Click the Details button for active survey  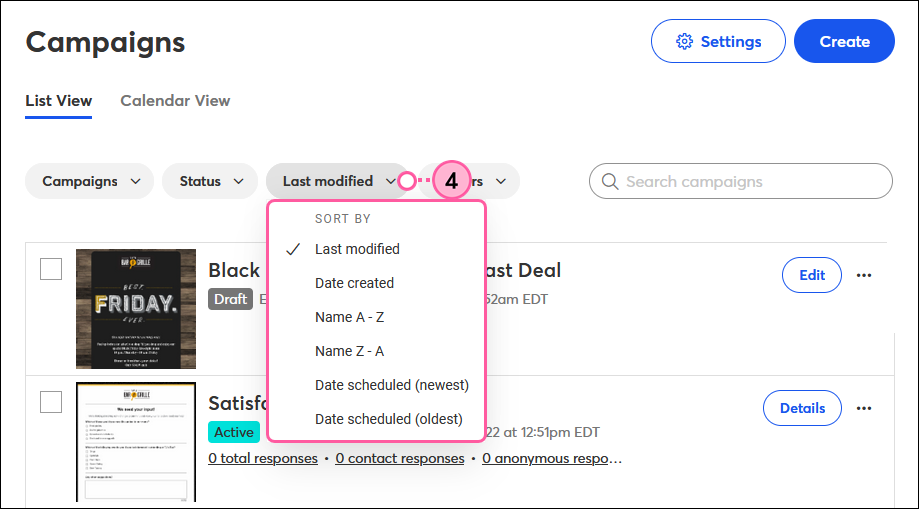(802, 408)
